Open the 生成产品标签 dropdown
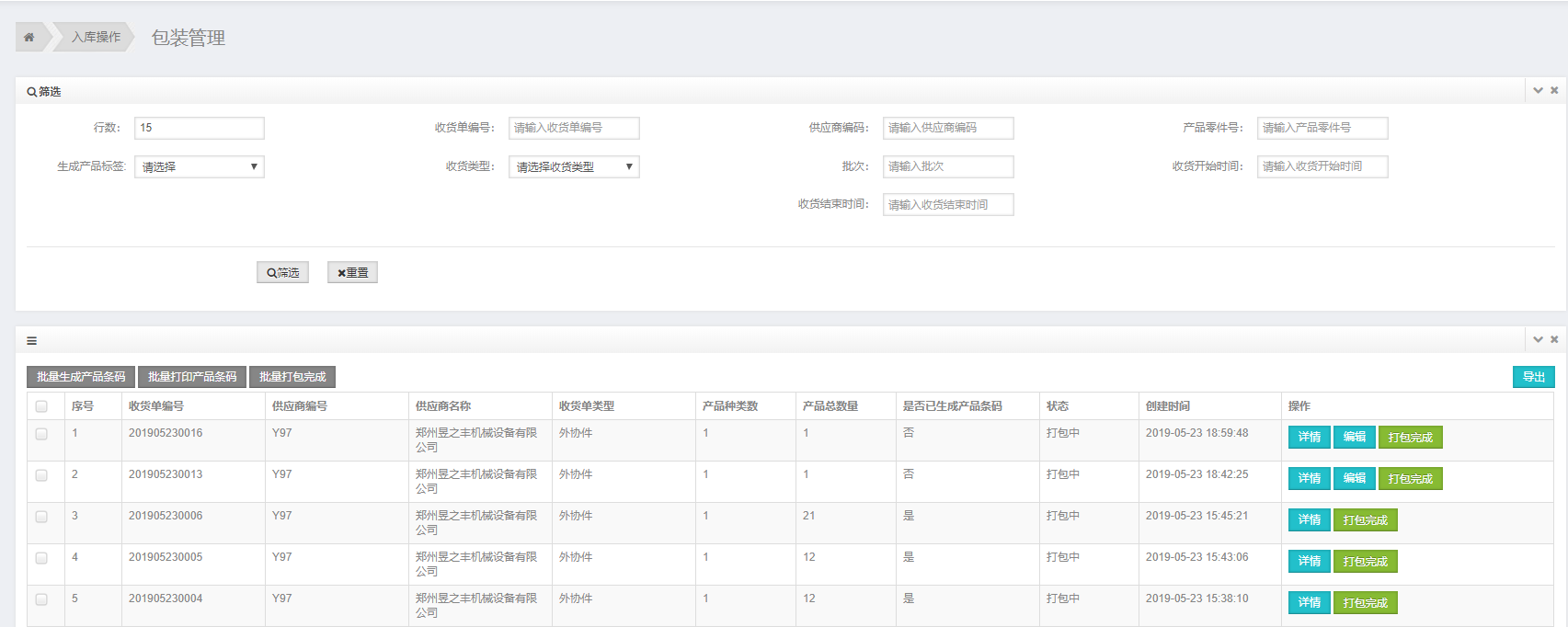 (200, 166)
